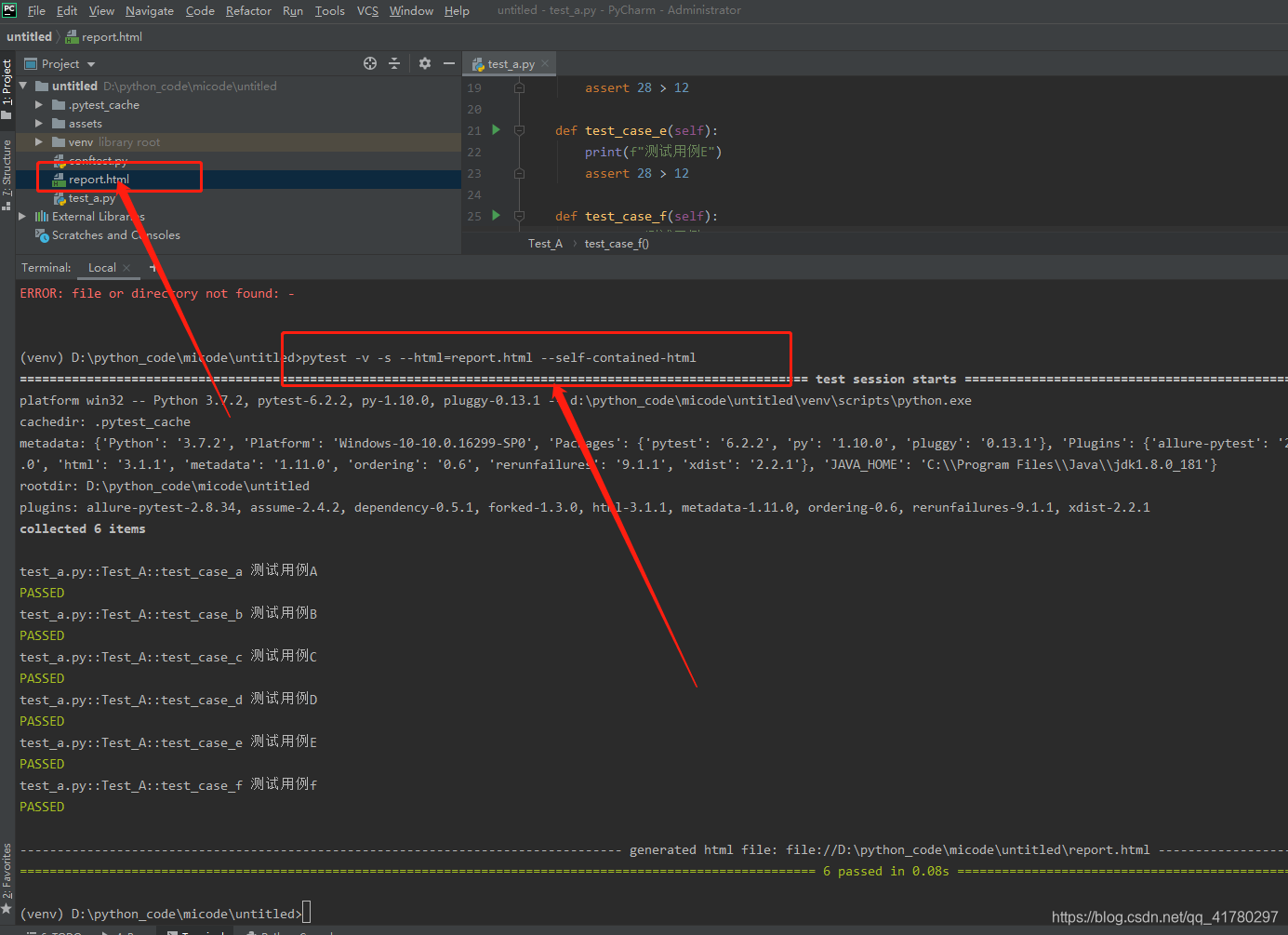
Task: Expand the .pytest_cache folder
Action: click(39, 105)
